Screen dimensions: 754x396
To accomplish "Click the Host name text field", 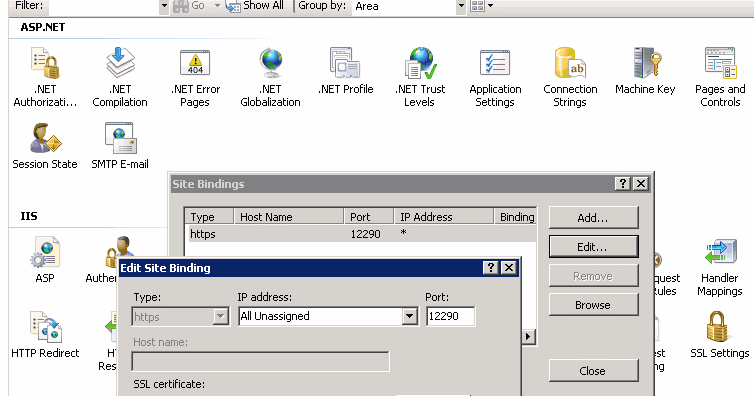I will [x=260, y=361].
